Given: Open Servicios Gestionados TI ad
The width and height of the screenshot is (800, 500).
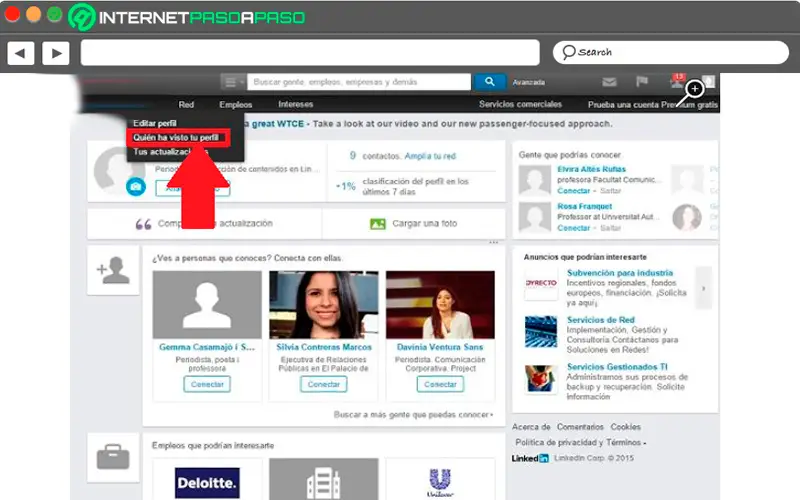Looking at the screenshot, I should tap(617, 367).
